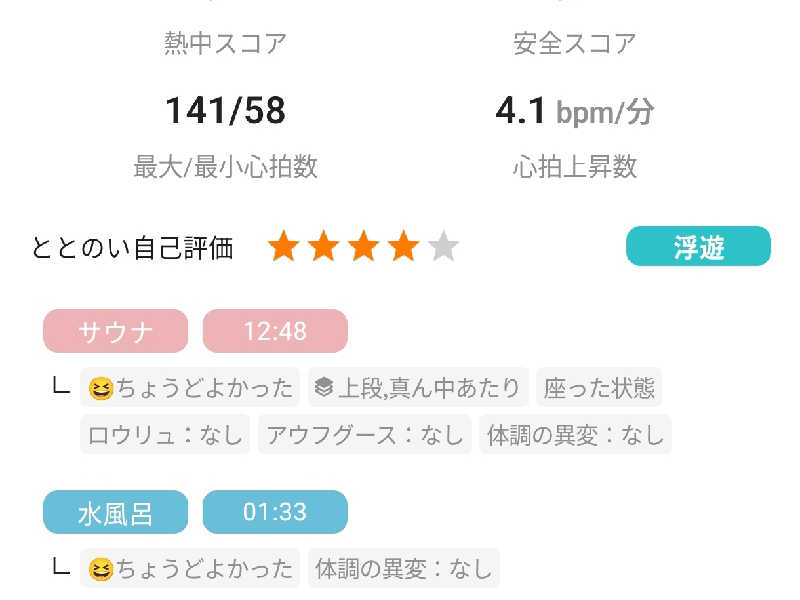Select the gray fifth rating star
Viewport: 800px width, 600px height.
pos(443,246)
